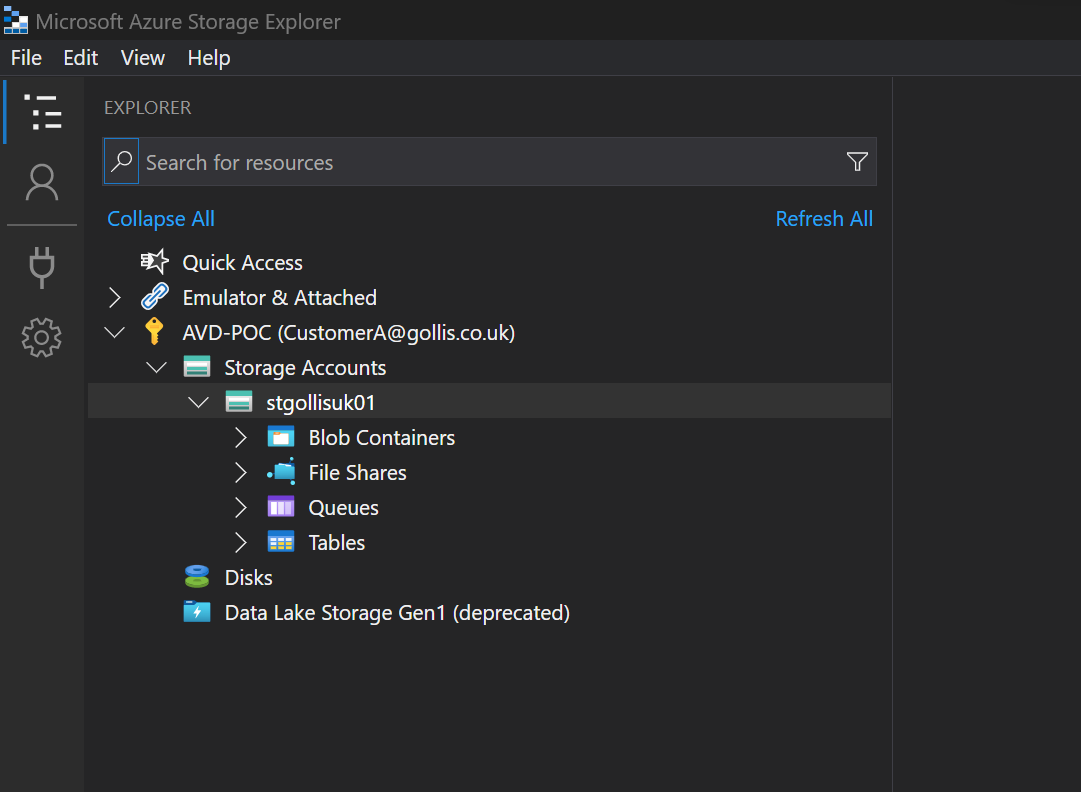
Task: Click the Collapse All link
Action: [x=161, y=219]
